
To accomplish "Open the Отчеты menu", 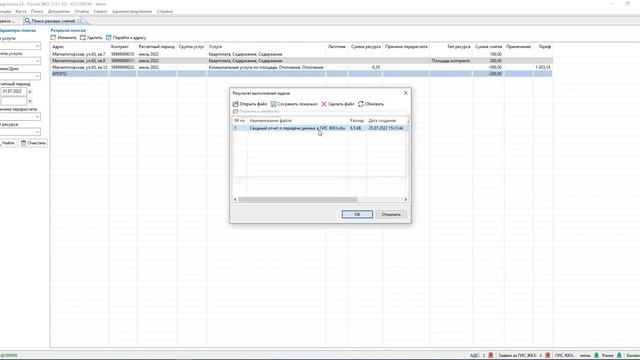I will (x=82, y=11).
